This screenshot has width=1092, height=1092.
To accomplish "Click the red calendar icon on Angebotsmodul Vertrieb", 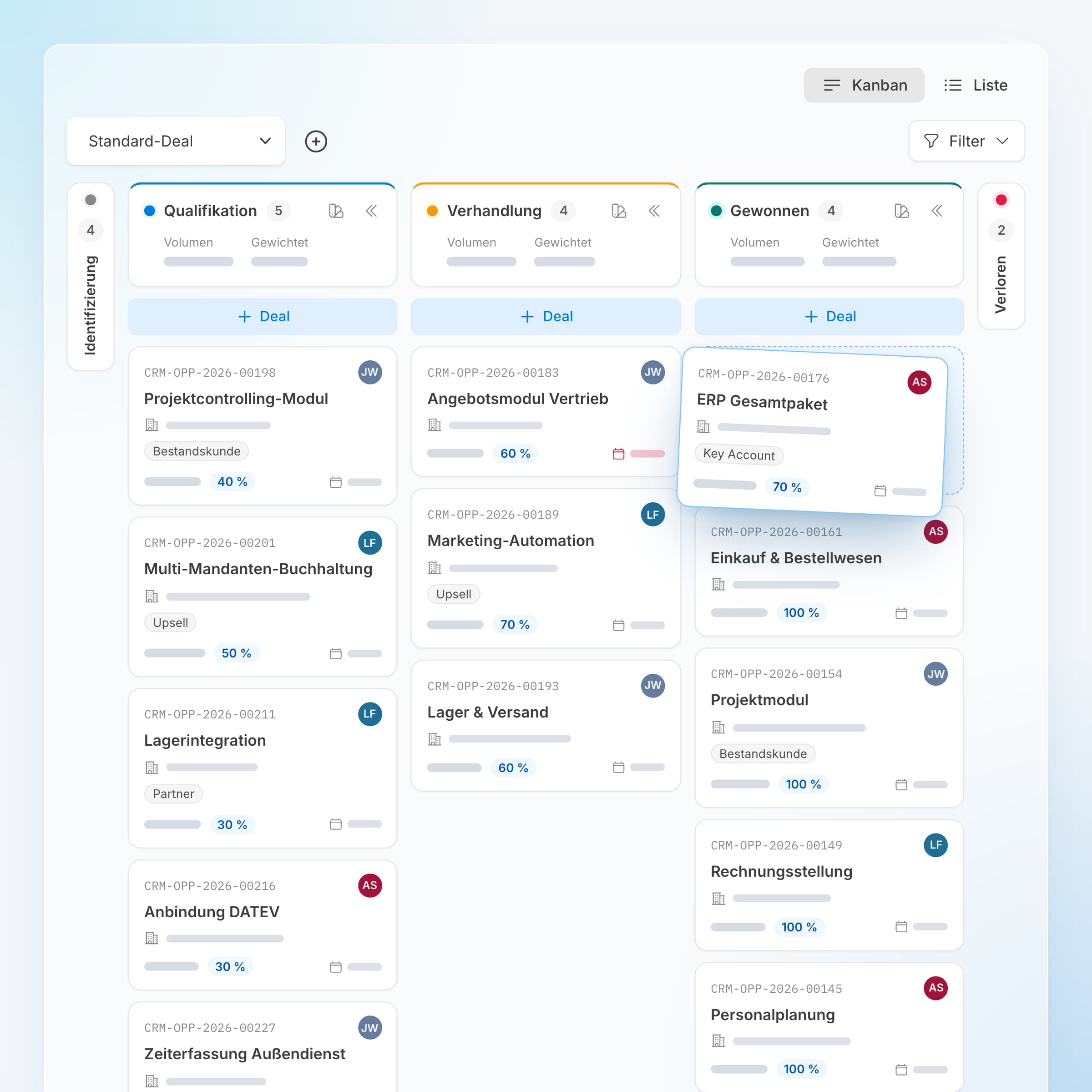I will click(x=618, y=454).
